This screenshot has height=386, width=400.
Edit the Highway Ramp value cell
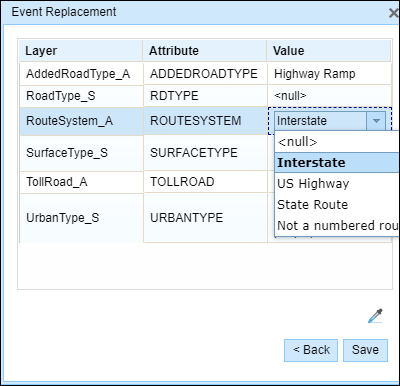click(329, 74)
